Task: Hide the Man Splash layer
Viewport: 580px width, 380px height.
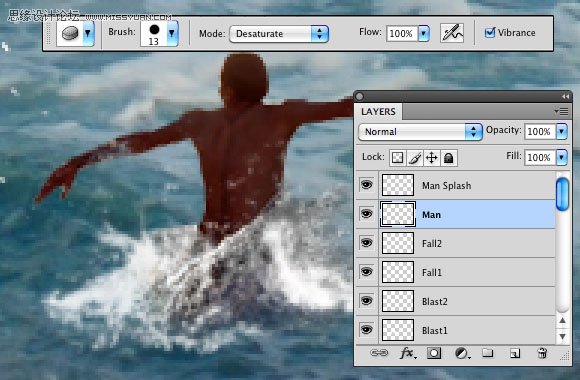Action: [x=367, y=185]
